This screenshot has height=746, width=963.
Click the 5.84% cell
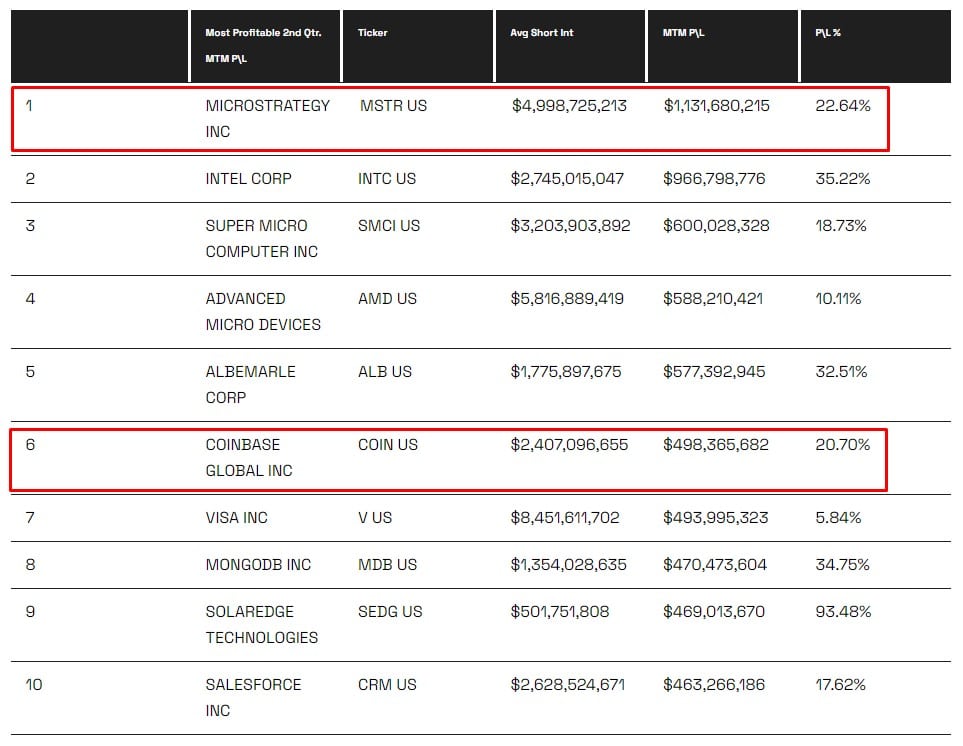tap(838, 518)
